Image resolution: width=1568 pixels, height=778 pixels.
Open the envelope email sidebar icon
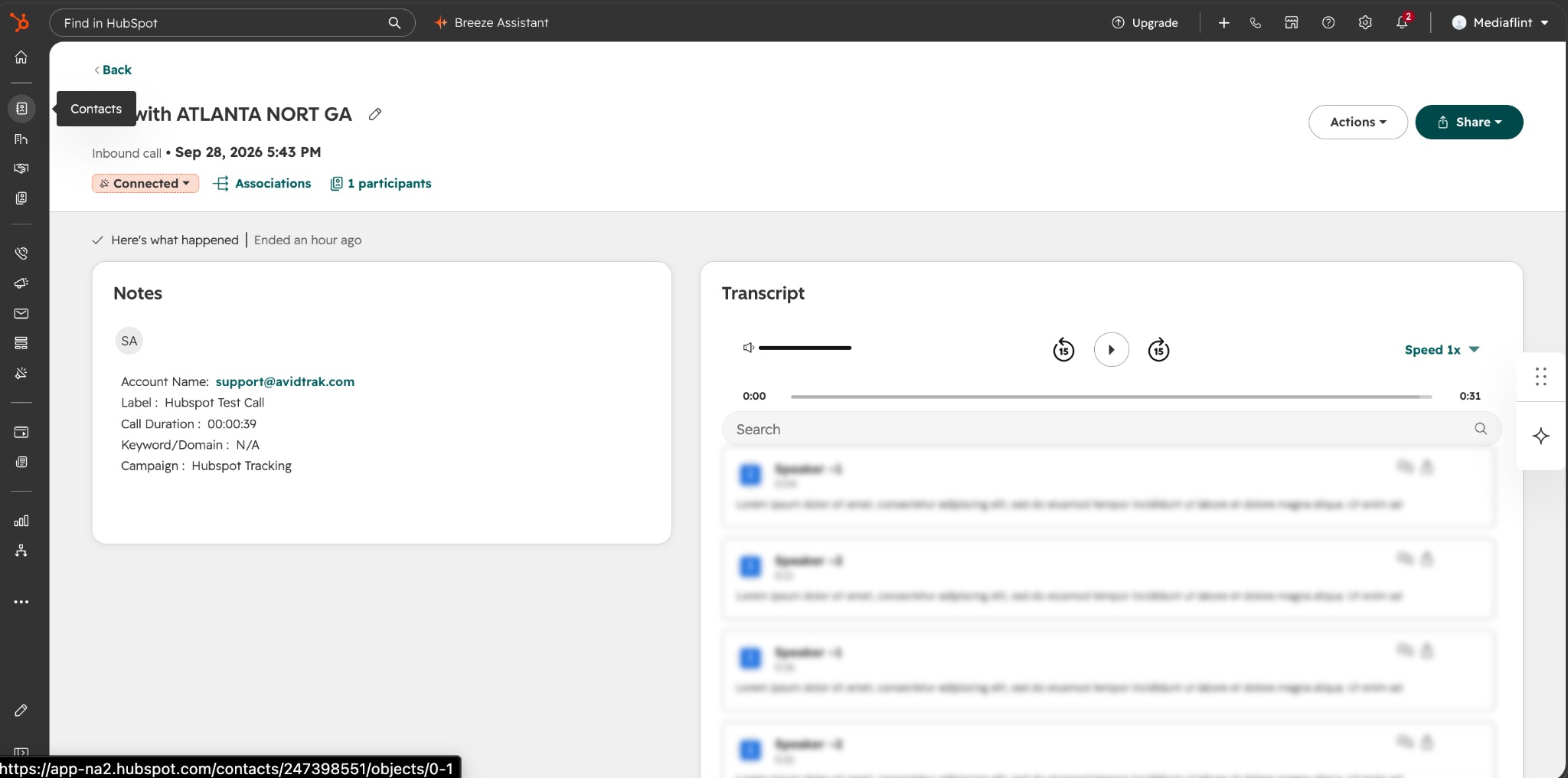21,314
